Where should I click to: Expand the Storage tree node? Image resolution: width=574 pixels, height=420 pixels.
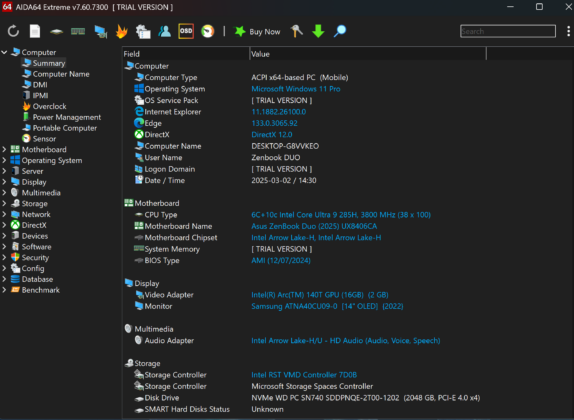[x=4, y=204]
